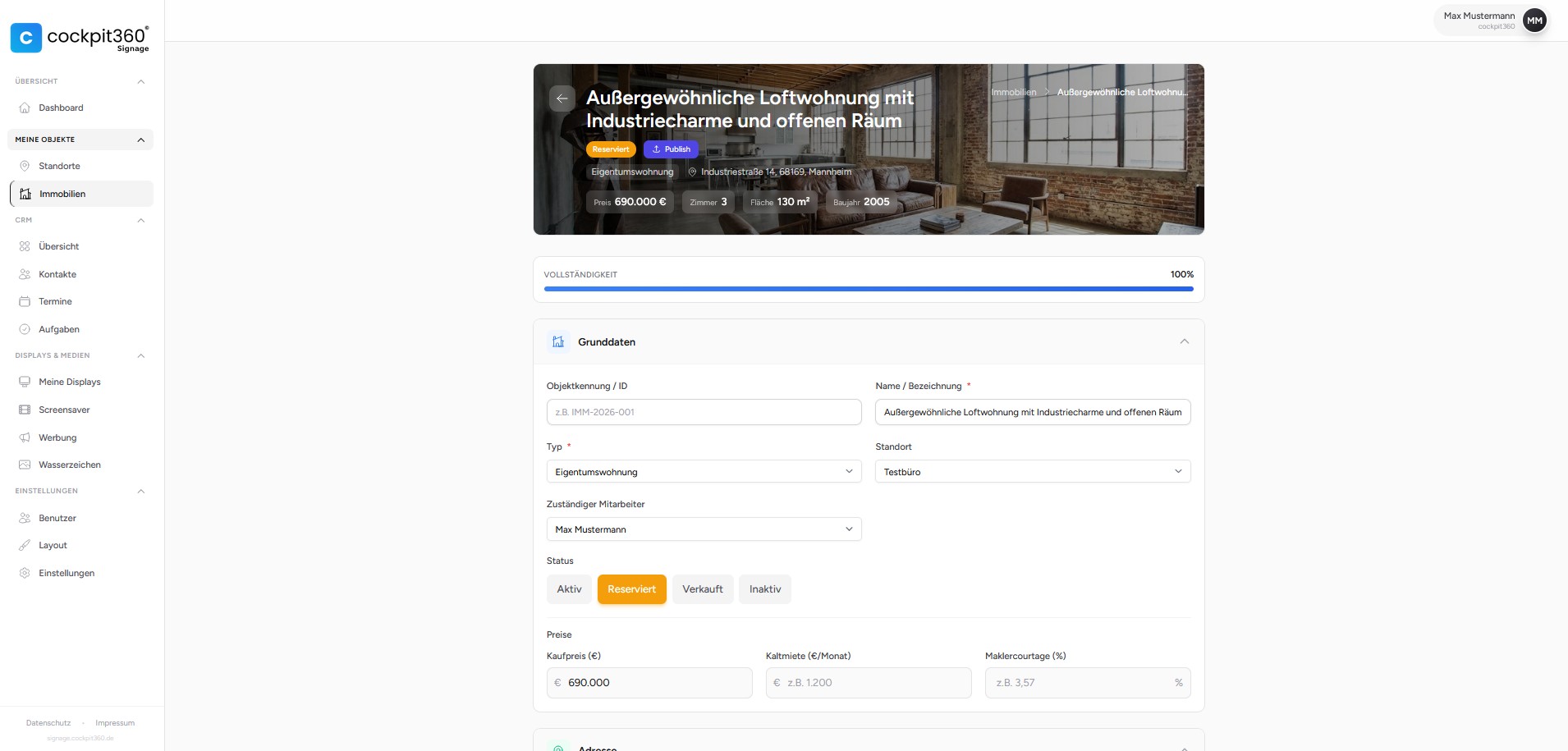The width and height of the screenshot is (1568, 751).
Task: Click the Immobilien building icon in sidebar
Action: click(25, 194)
